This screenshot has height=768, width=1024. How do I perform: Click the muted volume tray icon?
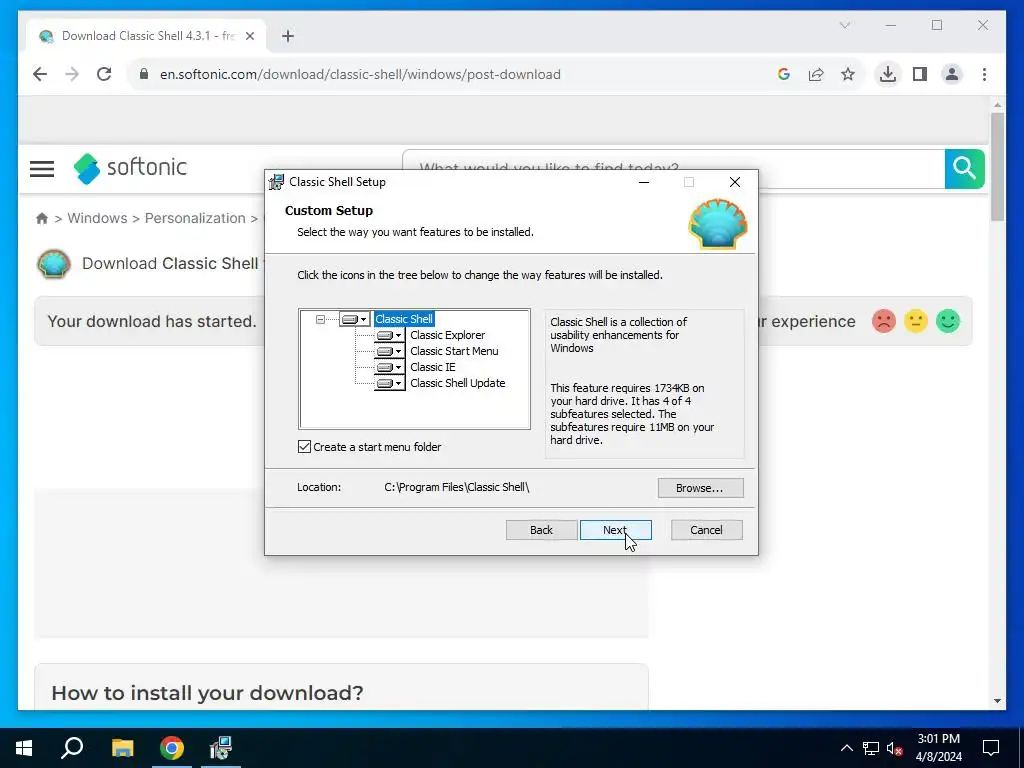895,748
